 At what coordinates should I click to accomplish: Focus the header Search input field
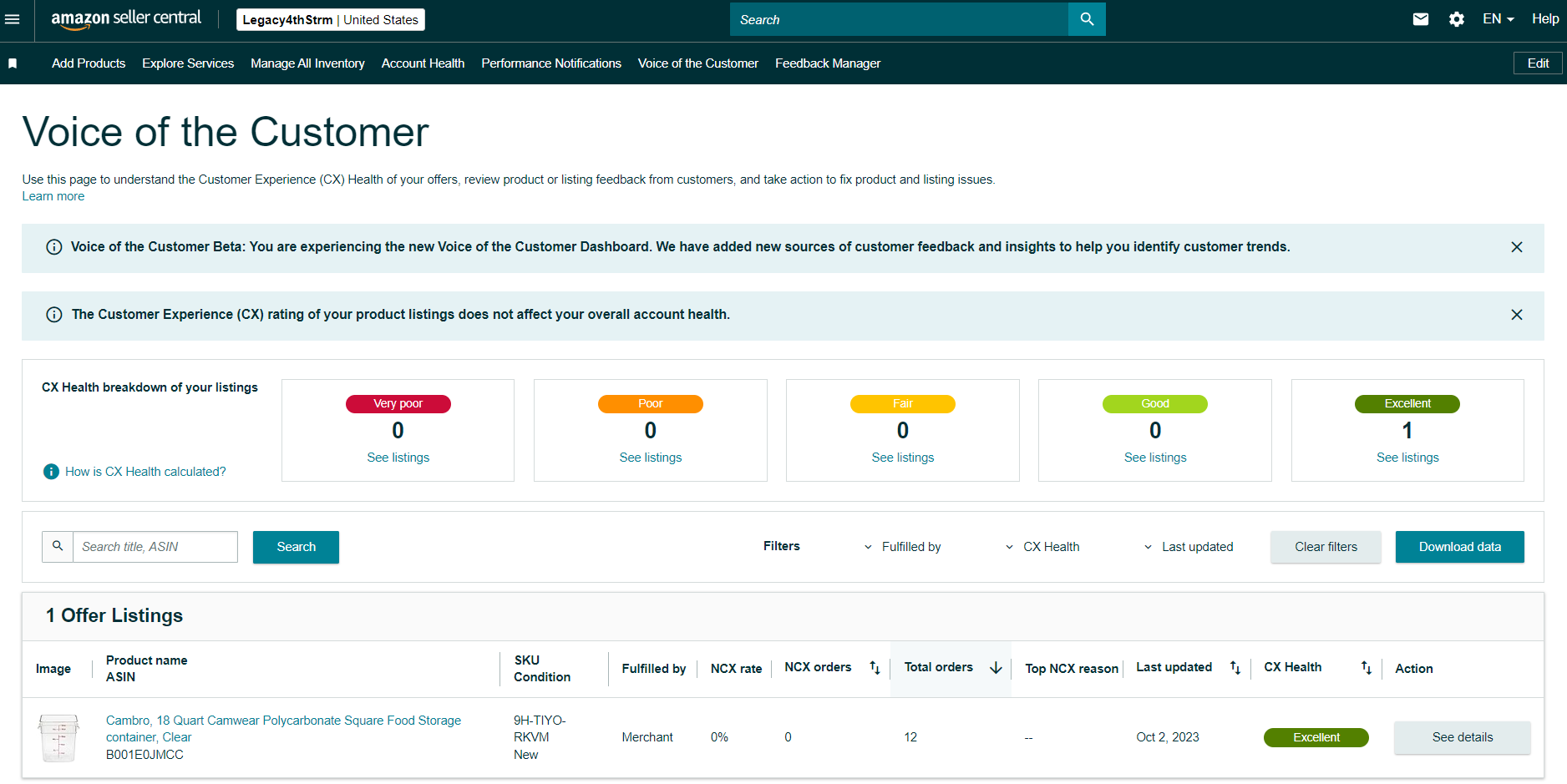pos(899,19)
